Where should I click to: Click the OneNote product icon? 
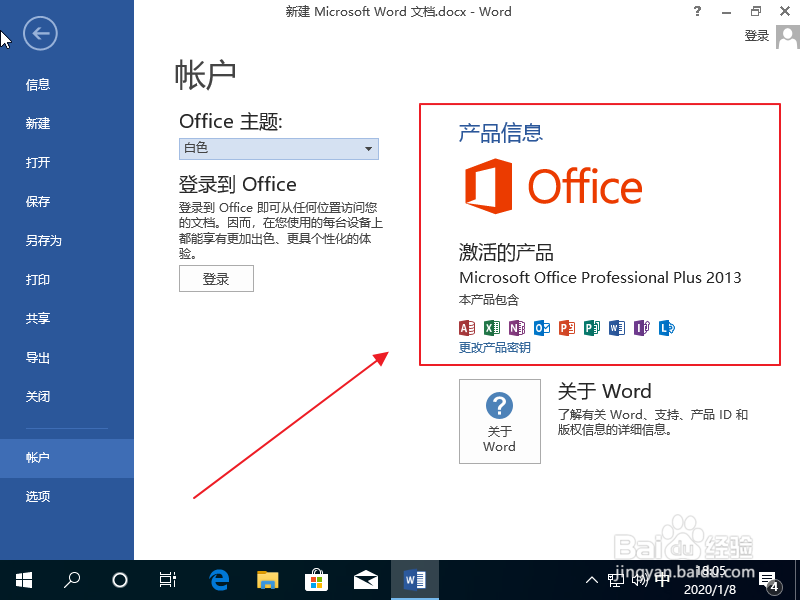coord(517,328)
